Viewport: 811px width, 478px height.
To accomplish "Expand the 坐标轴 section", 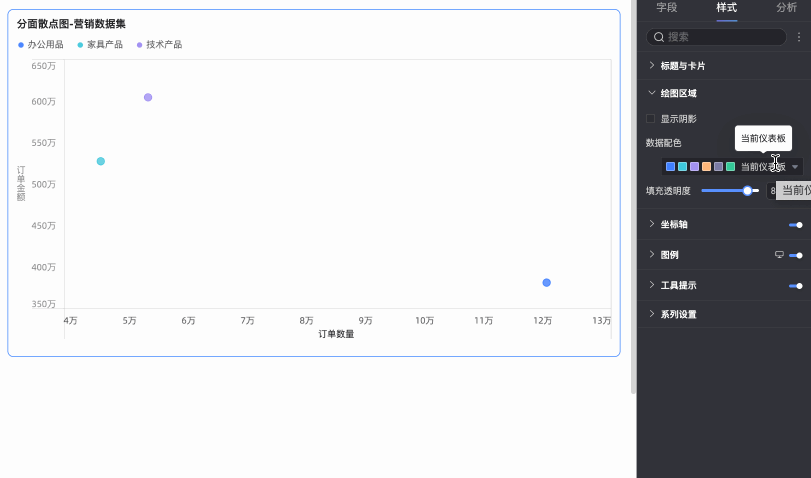I will pyautogui.click(x=674, y=224).
